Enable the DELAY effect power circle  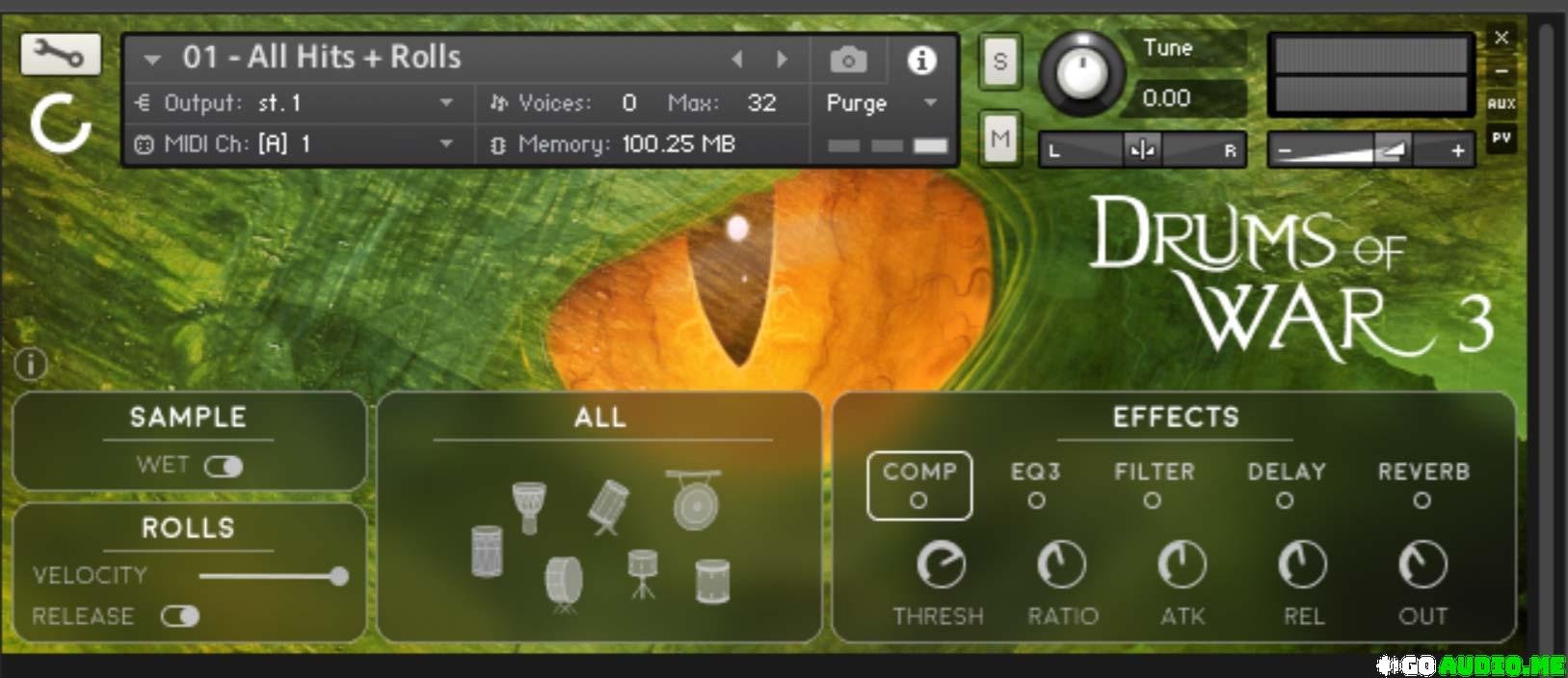click(1285, 501)
